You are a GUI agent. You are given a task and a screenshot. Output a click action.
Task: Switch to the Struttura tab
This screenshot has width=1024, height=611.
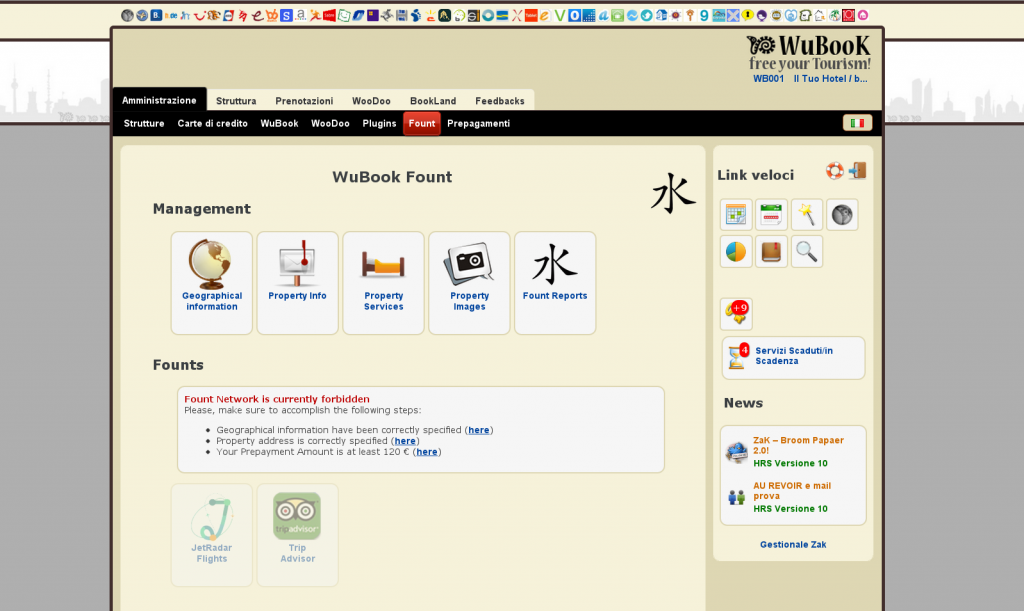236,101
